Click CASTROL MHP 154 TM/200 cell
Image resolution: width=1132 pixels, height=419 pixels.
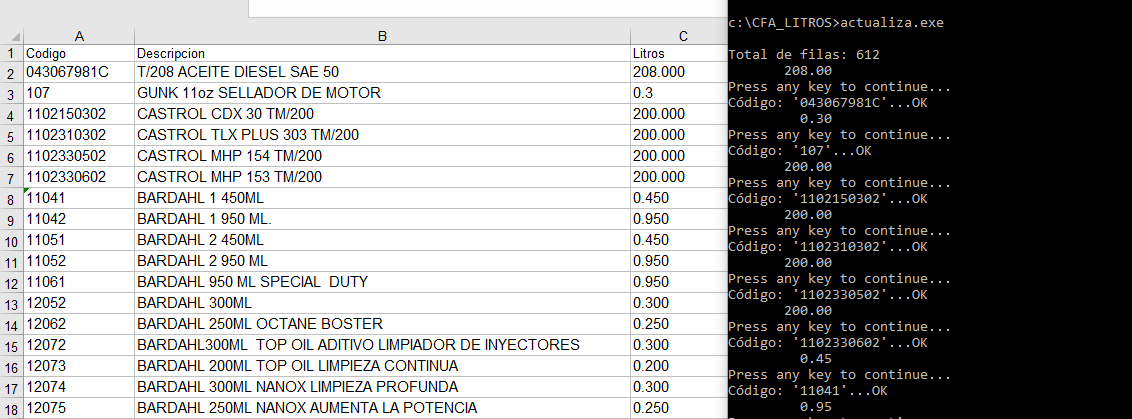pyautogui.click(x=383, y=156)
